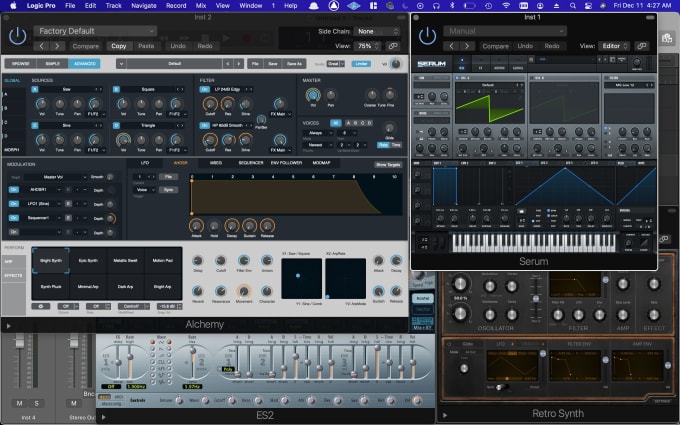Click the Serum master volume knob
The width and height of the screenshot is (680, 425).
coord(637,62)
